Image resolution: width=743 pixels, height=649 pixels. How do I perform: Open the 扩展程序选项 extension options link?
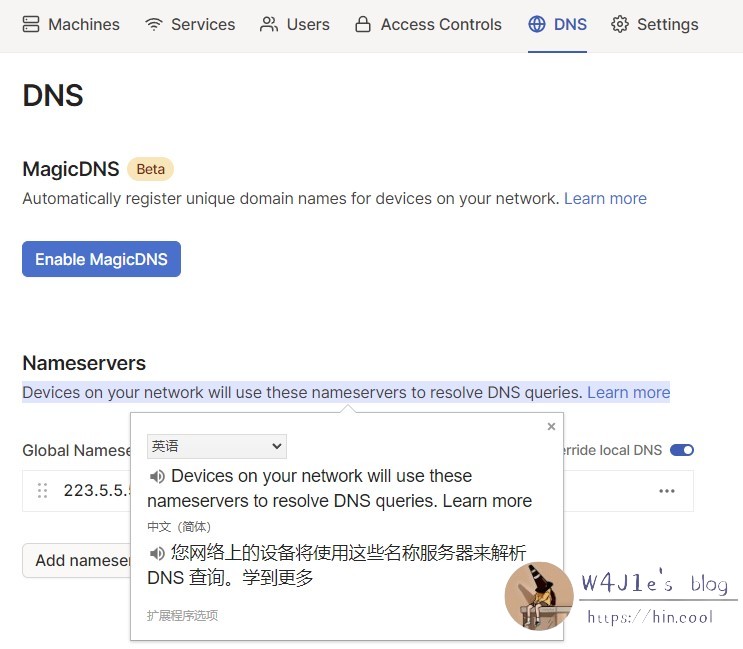pos(182,616)
